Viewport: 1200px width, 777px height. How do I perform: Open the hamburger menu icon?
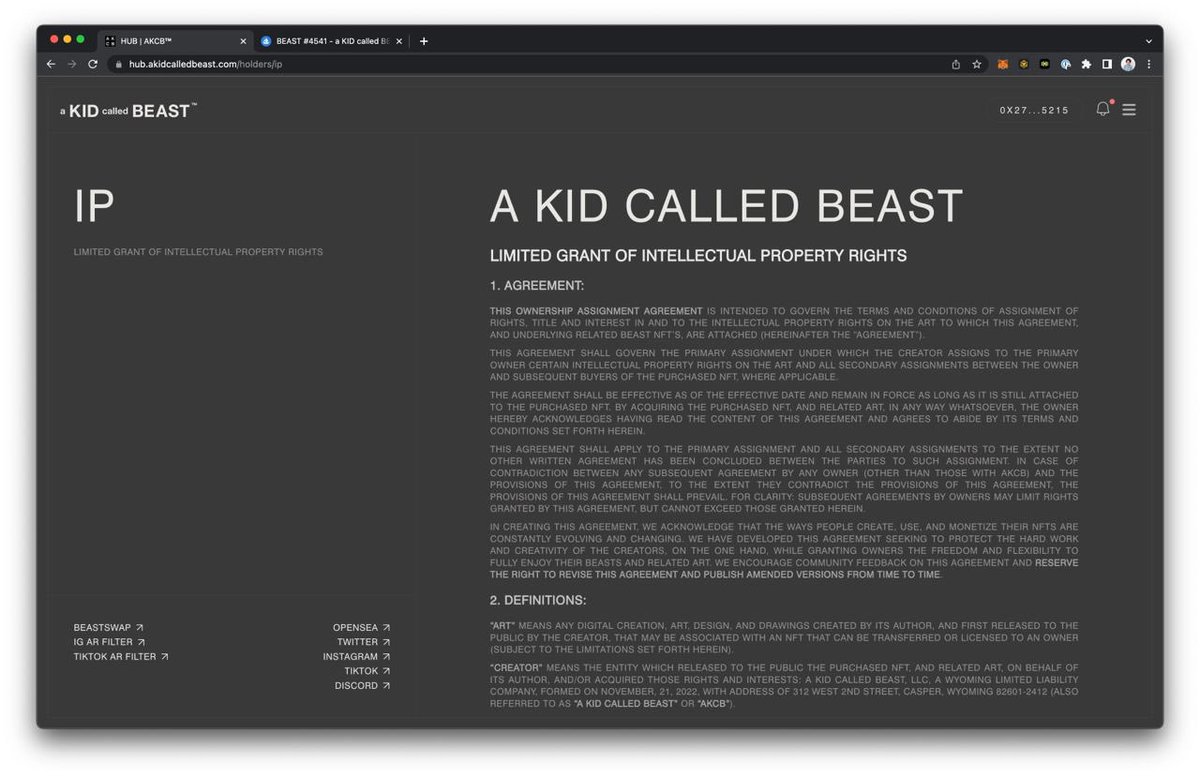click(1129, 110)
